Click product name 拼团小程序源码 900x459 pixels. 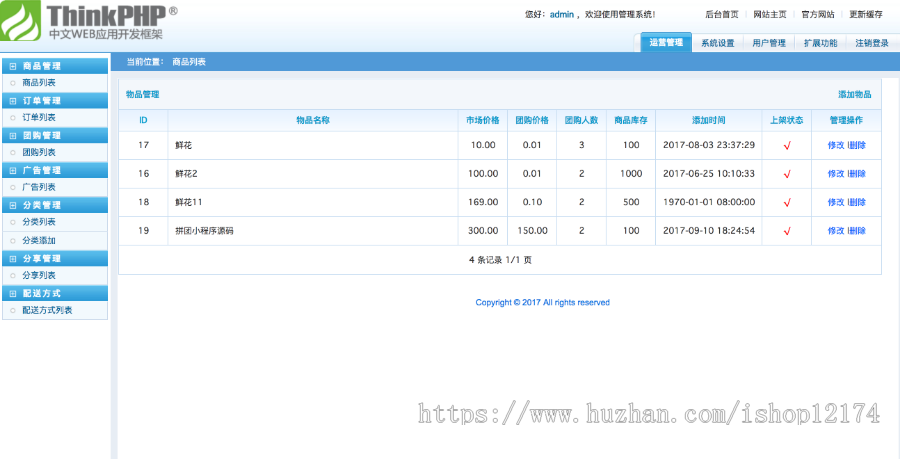(204, 231)
